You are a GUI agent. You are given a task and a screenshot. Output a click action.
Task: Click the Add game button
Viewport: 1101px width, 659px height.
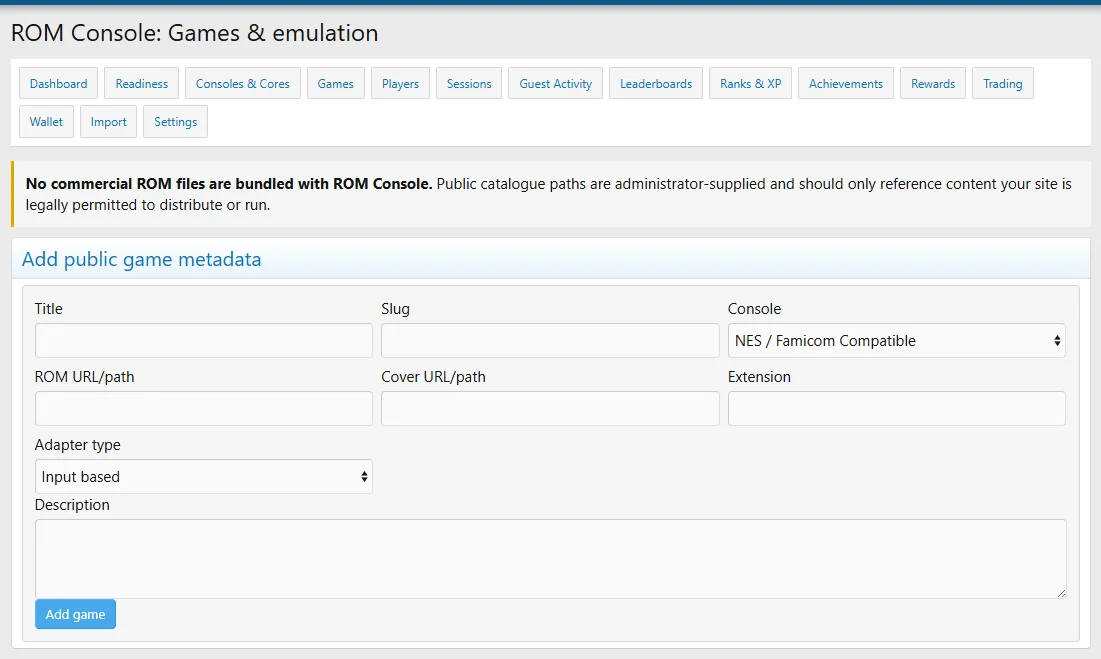click(75, 614)
